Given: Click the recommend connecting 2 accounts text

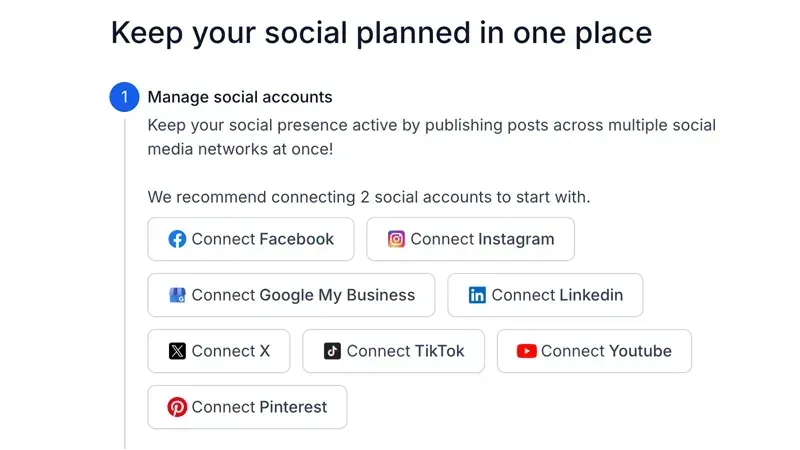Looking at the screenshot, I should pyautogui.click(x=369, y=197).
